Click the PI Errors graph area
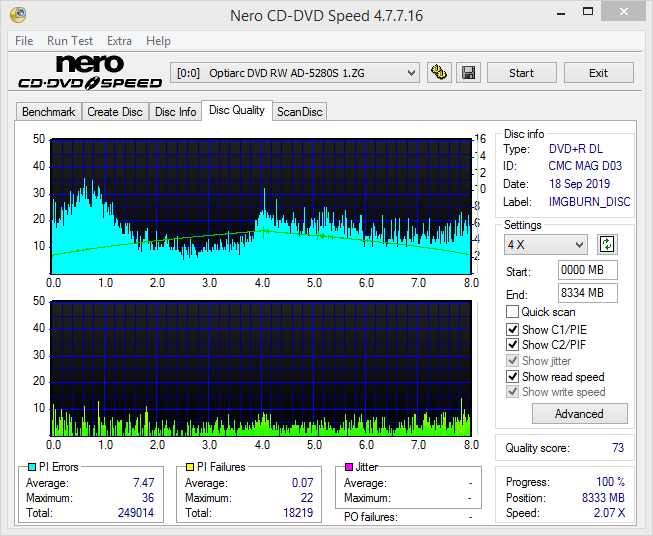The width and height of the screenshot is (653, 536). click(x=261, y=206)
